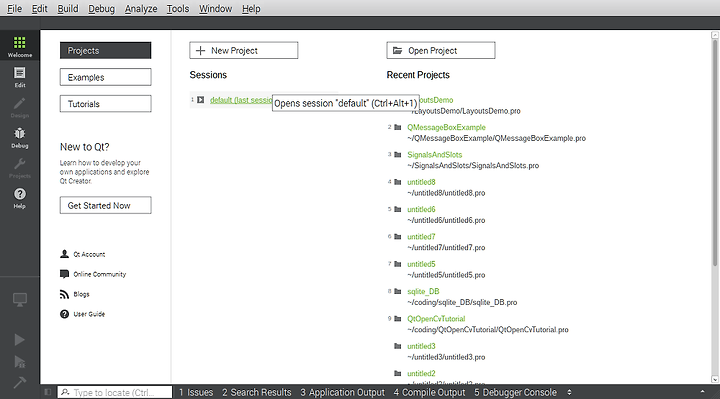Click Get Started Now button
The height and width of the screenshot is (399, 720).
105,205
